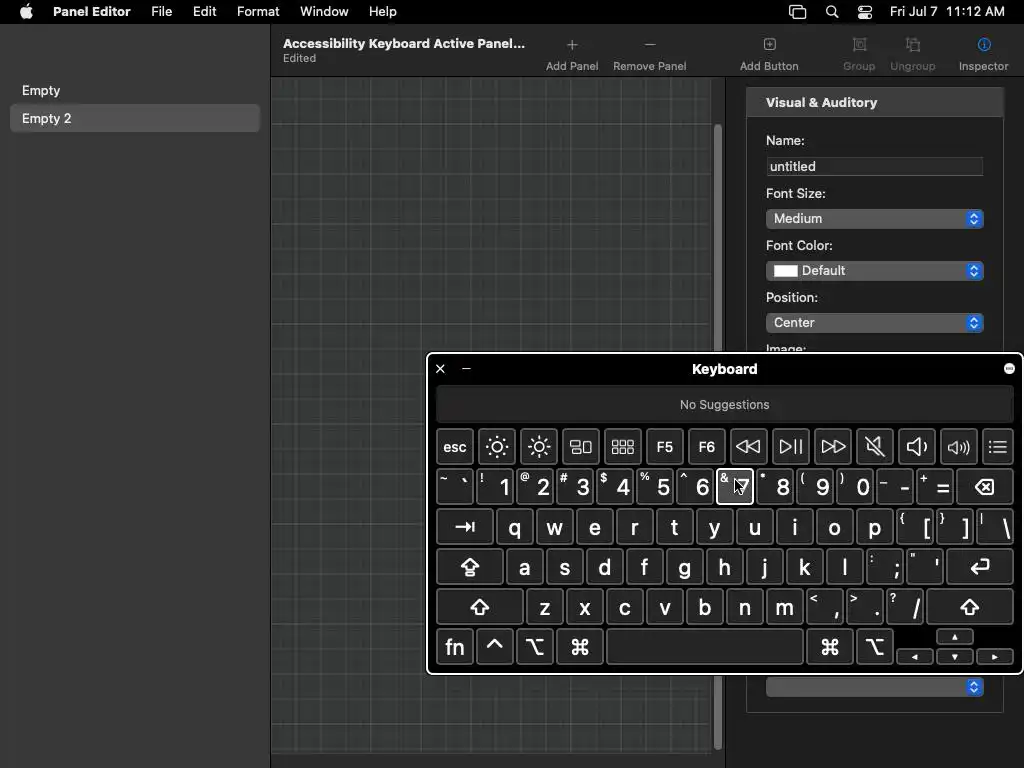Click the Group toolbar icon
The image size is (1024, 768).
point(859,44)
